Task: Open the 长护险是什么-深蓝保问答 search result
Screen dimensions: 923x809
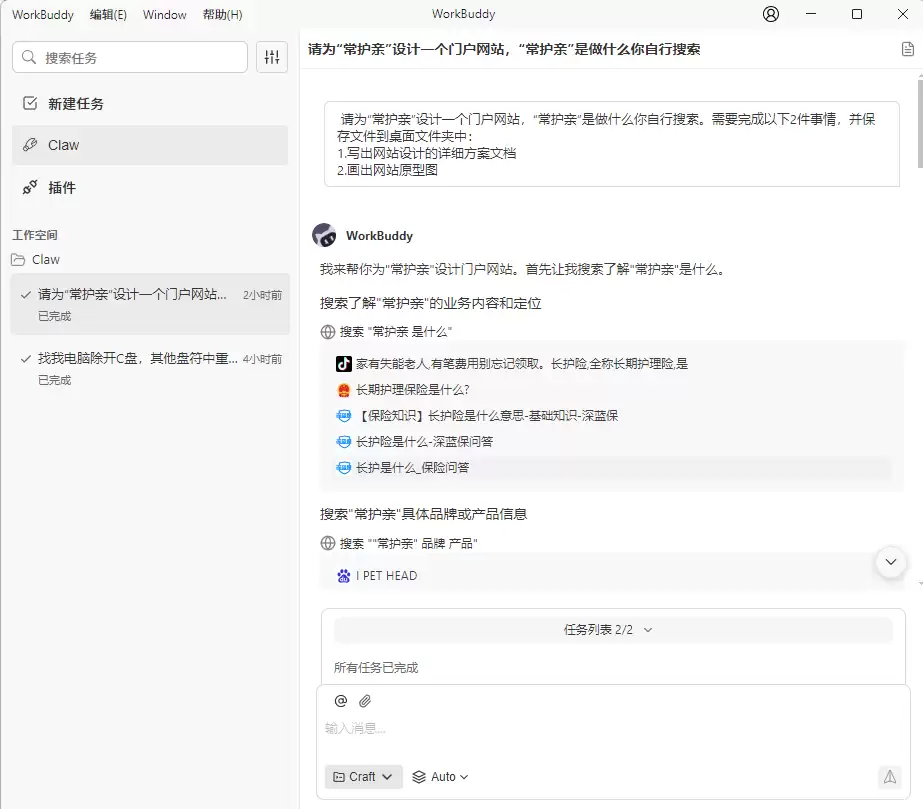Action: 424,441
